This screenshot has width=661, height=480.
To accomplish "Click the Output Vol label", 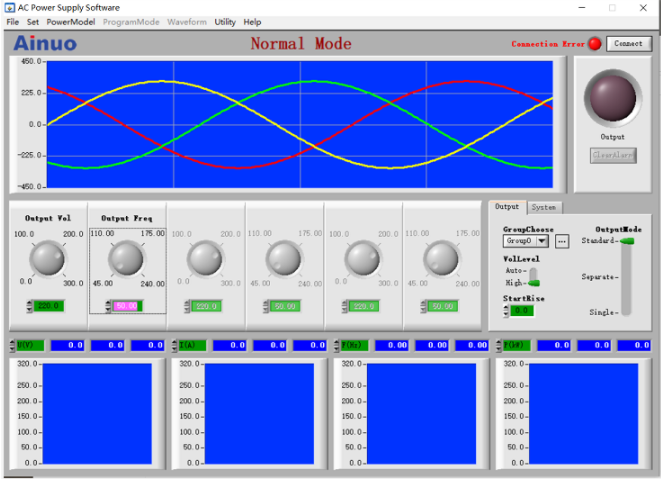I will [x=48, y=218].
